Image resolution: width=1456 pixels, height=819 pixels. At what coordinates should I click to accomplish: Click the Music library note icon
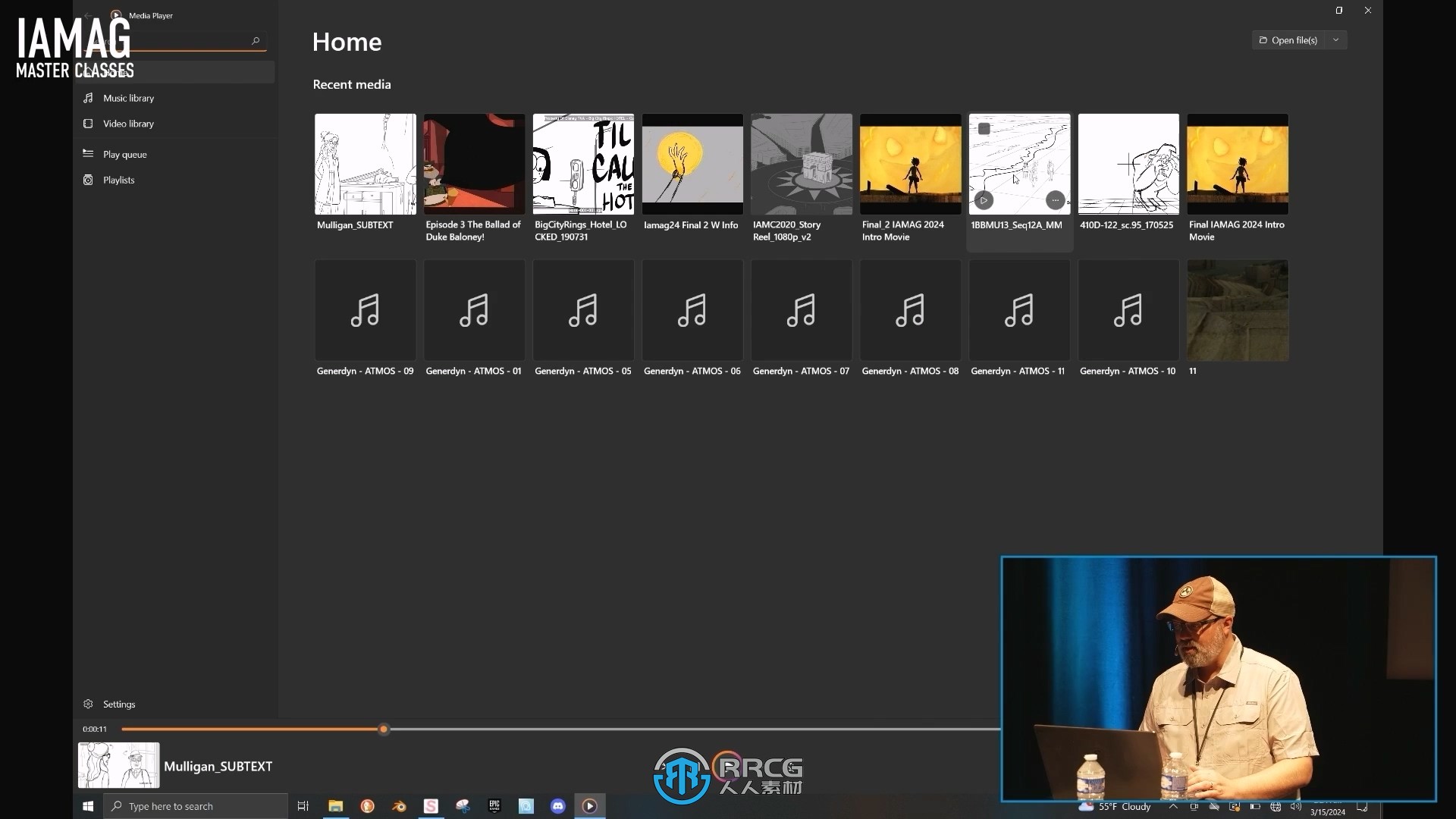pos(88,98)
